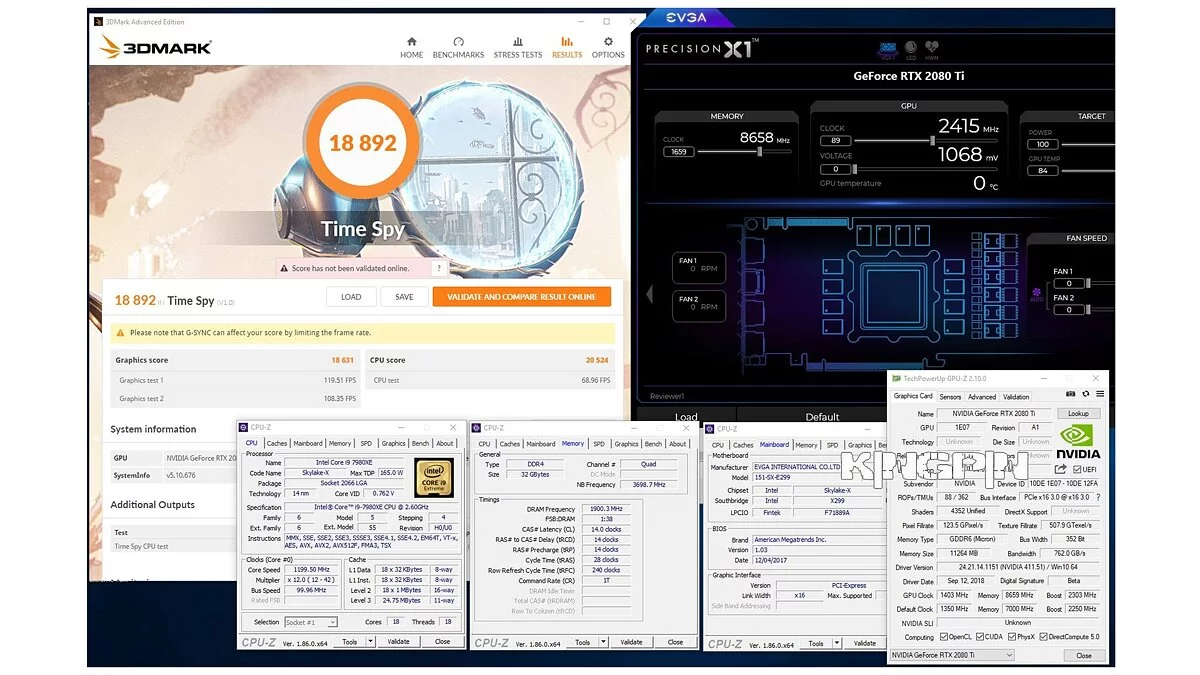Click the GPU voltage offset field showing 0

tap(834, 169)
